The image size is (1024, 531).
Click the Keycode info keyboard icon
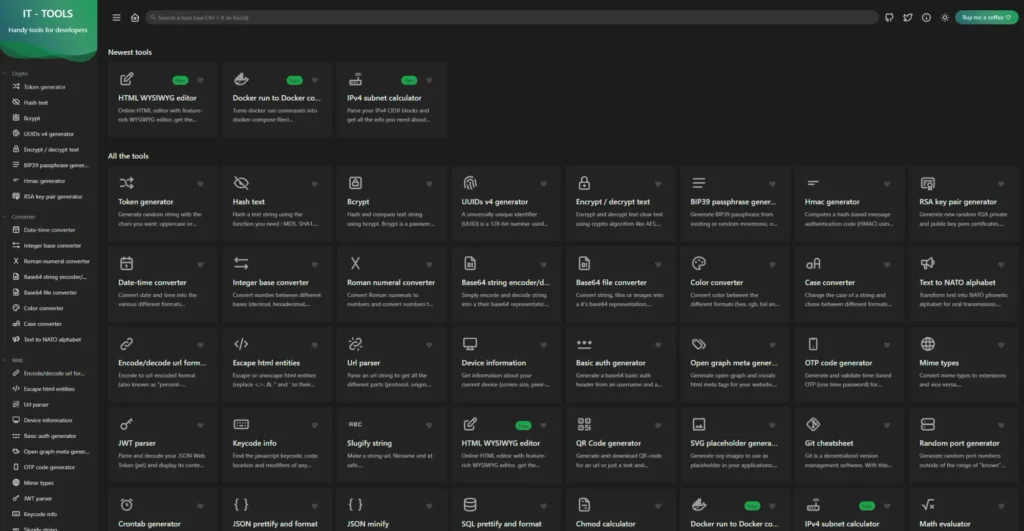[241, 424]
